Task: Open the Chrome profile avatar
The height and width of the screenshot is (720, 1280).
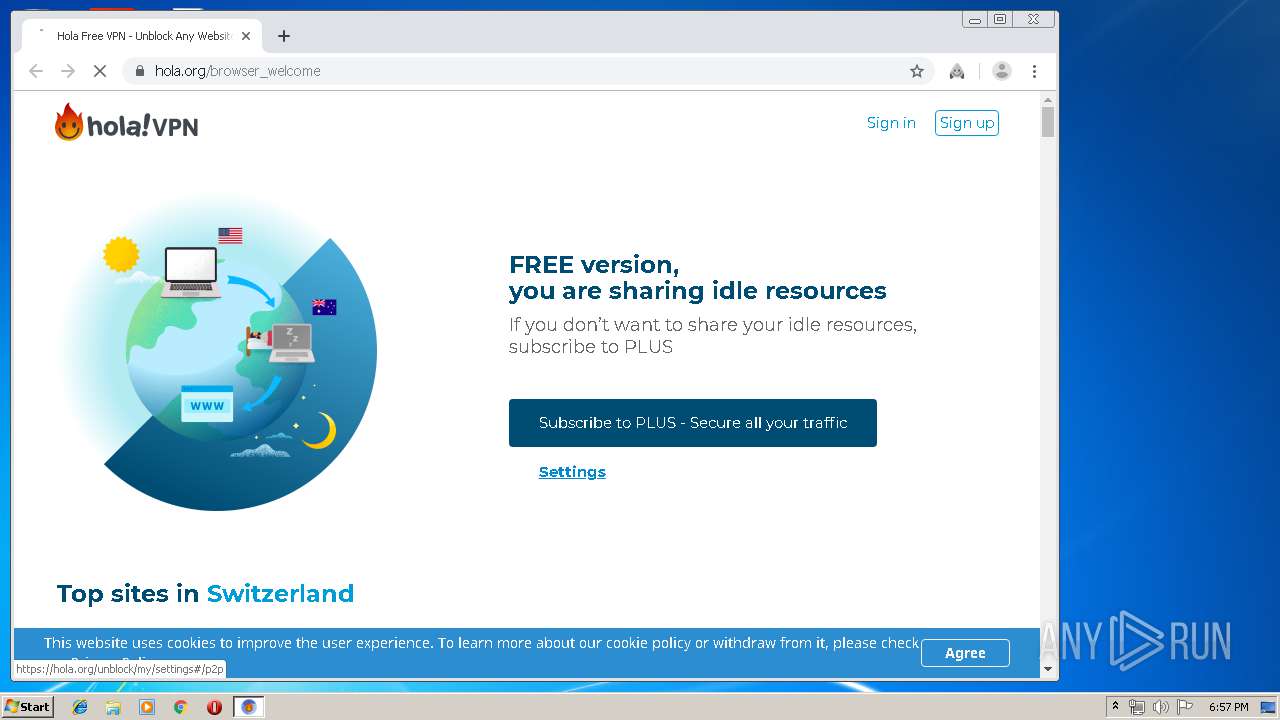Action: point(1001,71)
